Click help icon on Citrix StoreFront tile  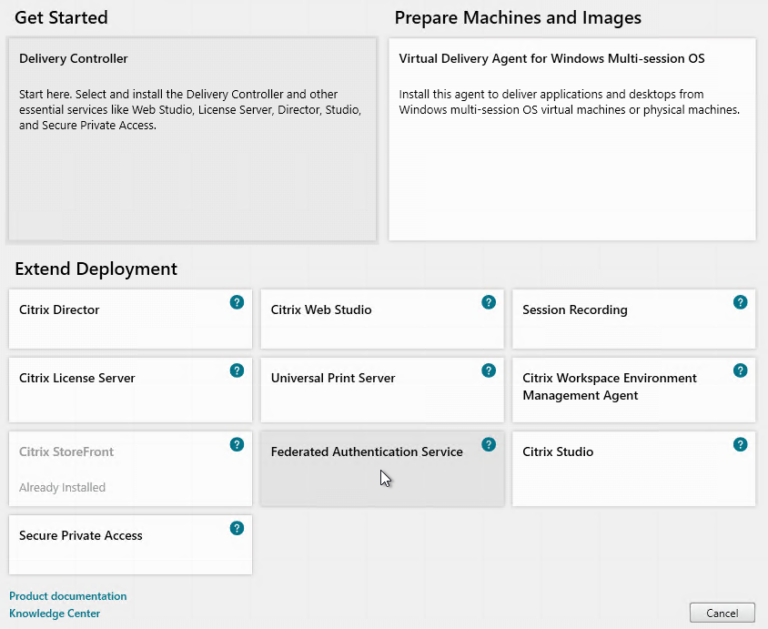coord(237,444)
